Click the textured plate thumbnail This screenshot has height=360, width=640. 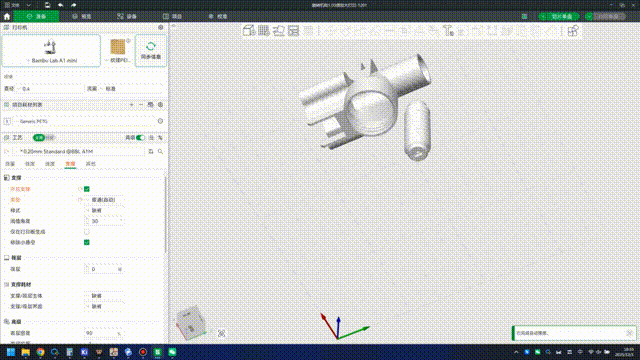click(118, 47)
